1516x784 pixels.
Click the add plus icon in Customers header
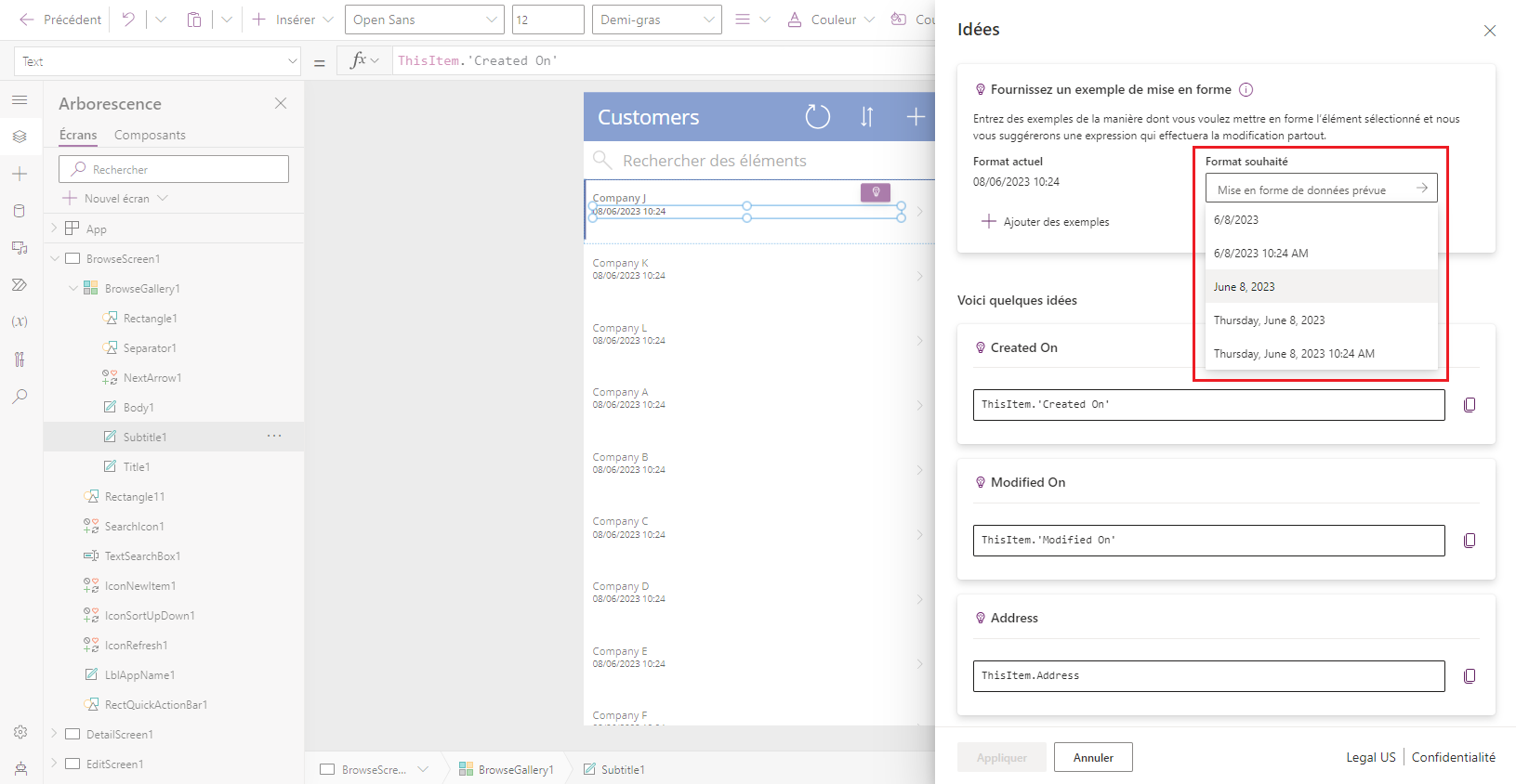916,117
